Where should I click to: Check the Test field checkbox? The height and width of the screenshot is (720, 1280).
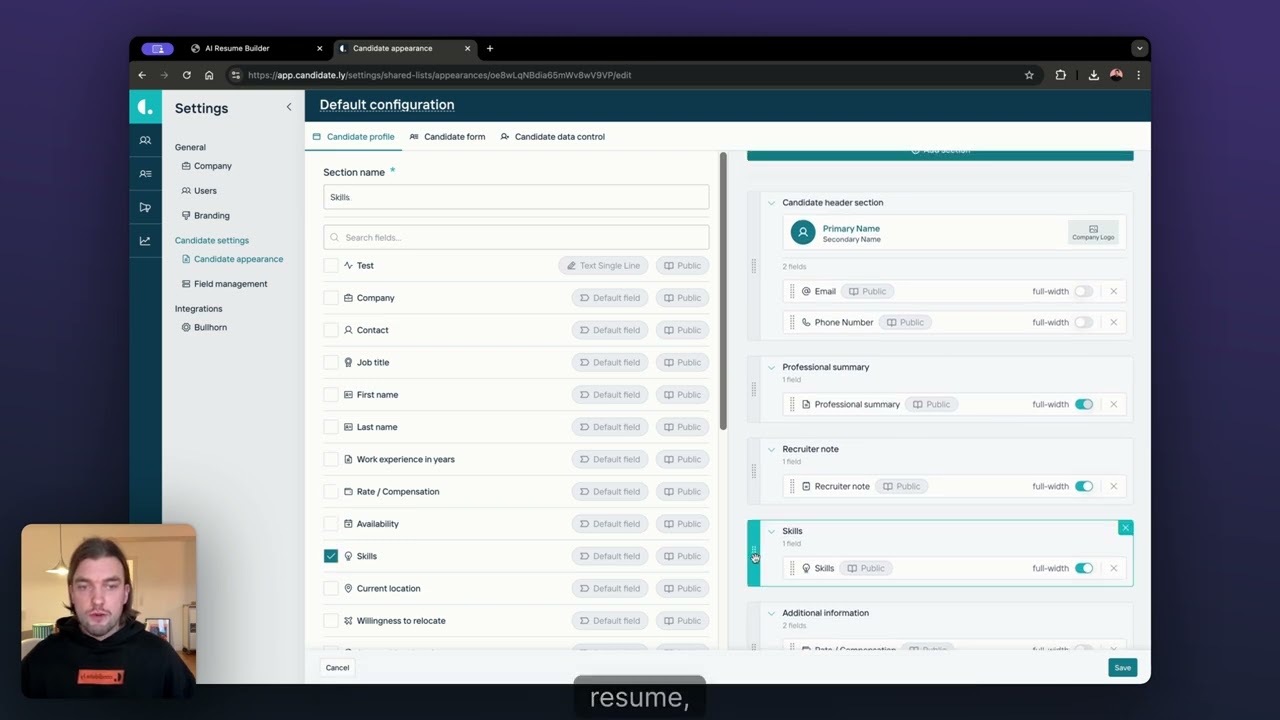coord(331,265)
